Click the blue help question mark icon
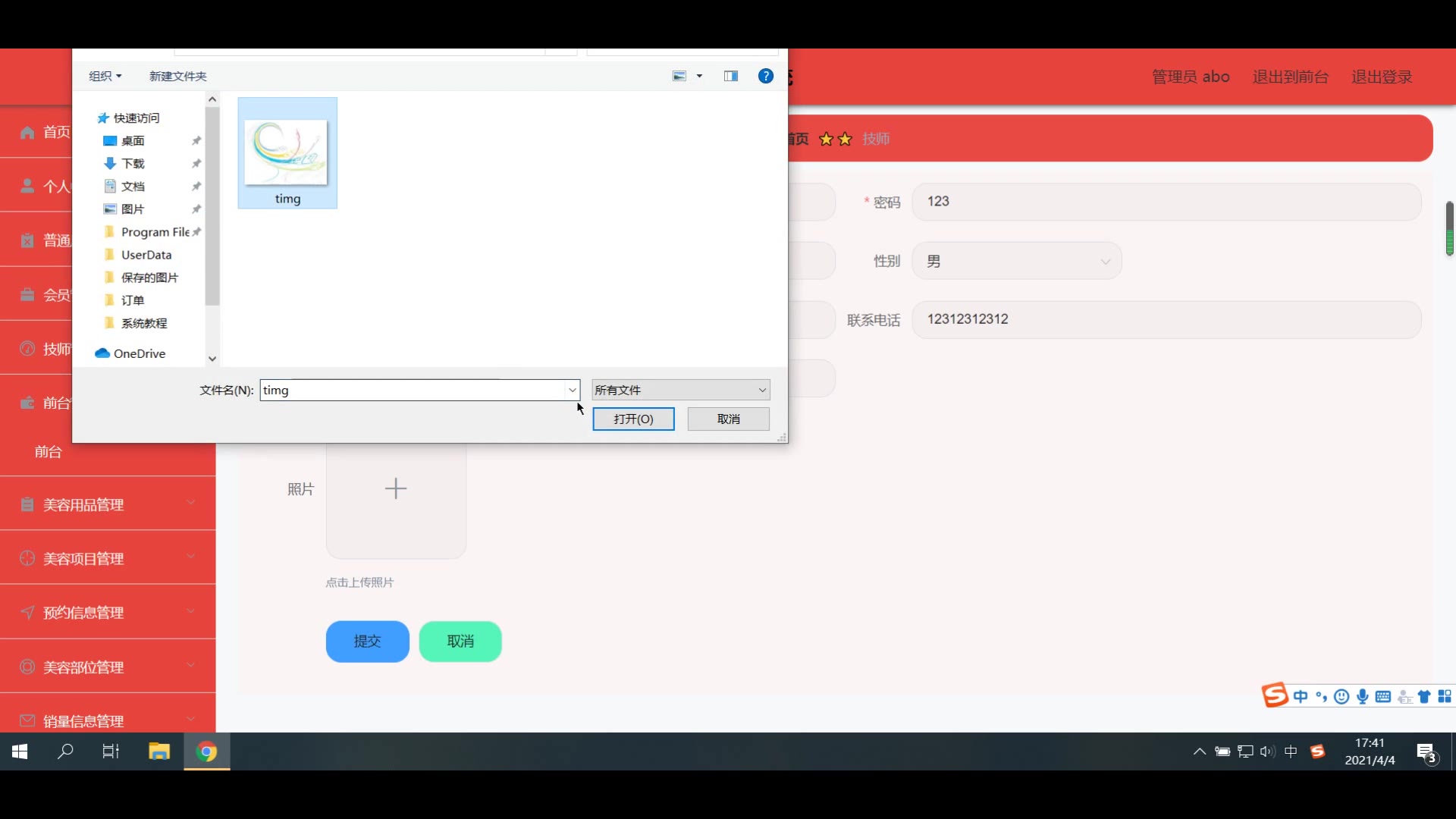This screenshot has width=1456, height=819. point(766,76)
